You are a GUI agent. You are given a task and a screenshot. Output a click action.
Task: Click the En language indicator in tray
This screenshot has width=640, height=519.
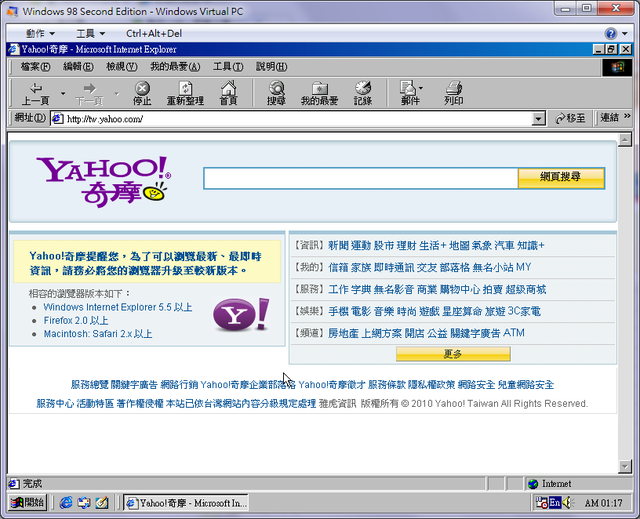[555, 503]
